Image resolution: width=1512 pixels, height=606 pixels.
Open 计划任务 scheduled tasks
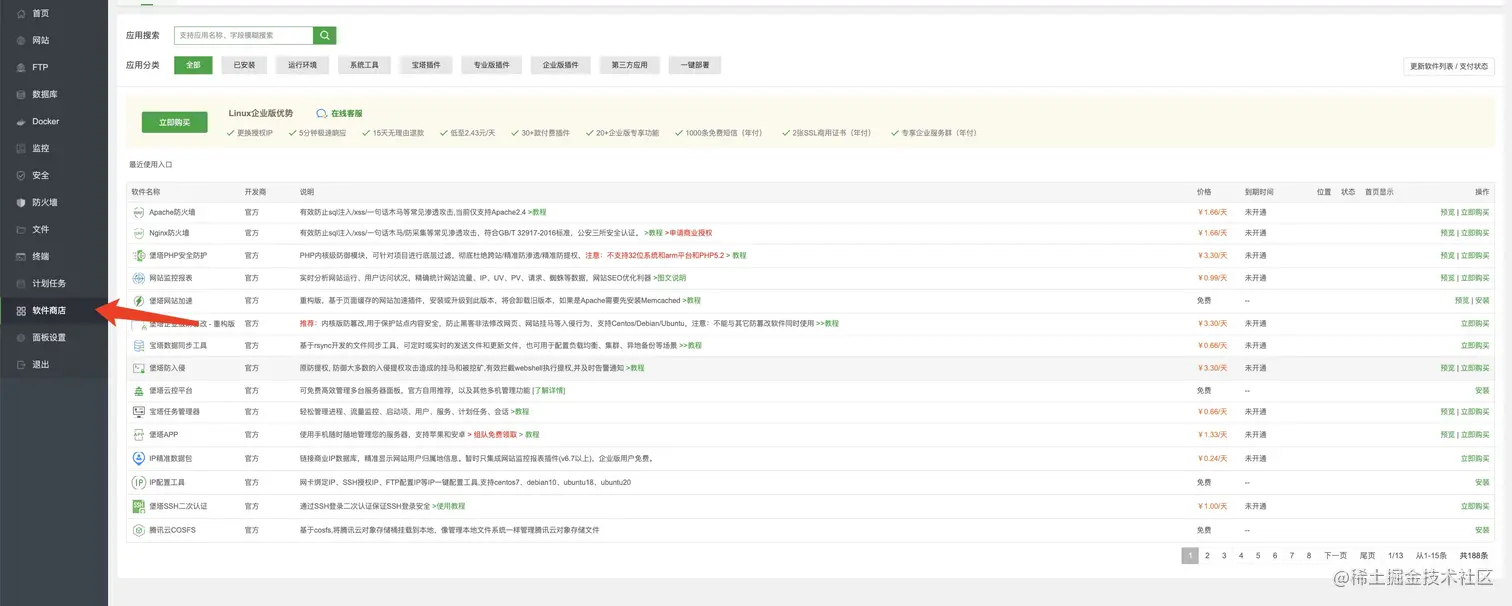[53, 283]
